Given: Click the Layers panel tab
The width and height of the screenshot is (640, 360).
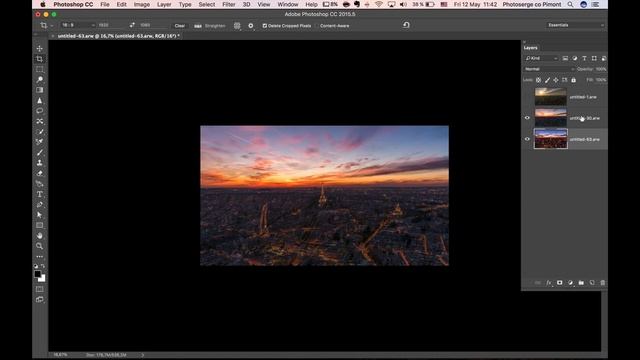Looking at the screenshot, I should 531,48.
